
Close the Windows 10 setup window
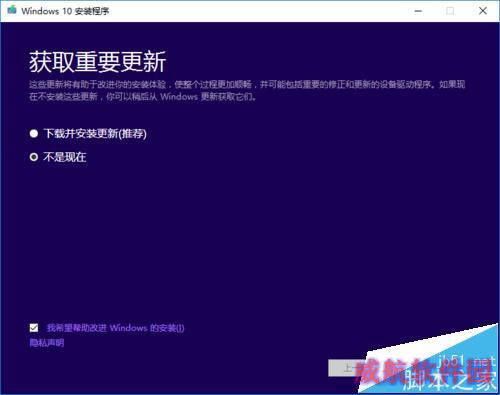(483, 11)
